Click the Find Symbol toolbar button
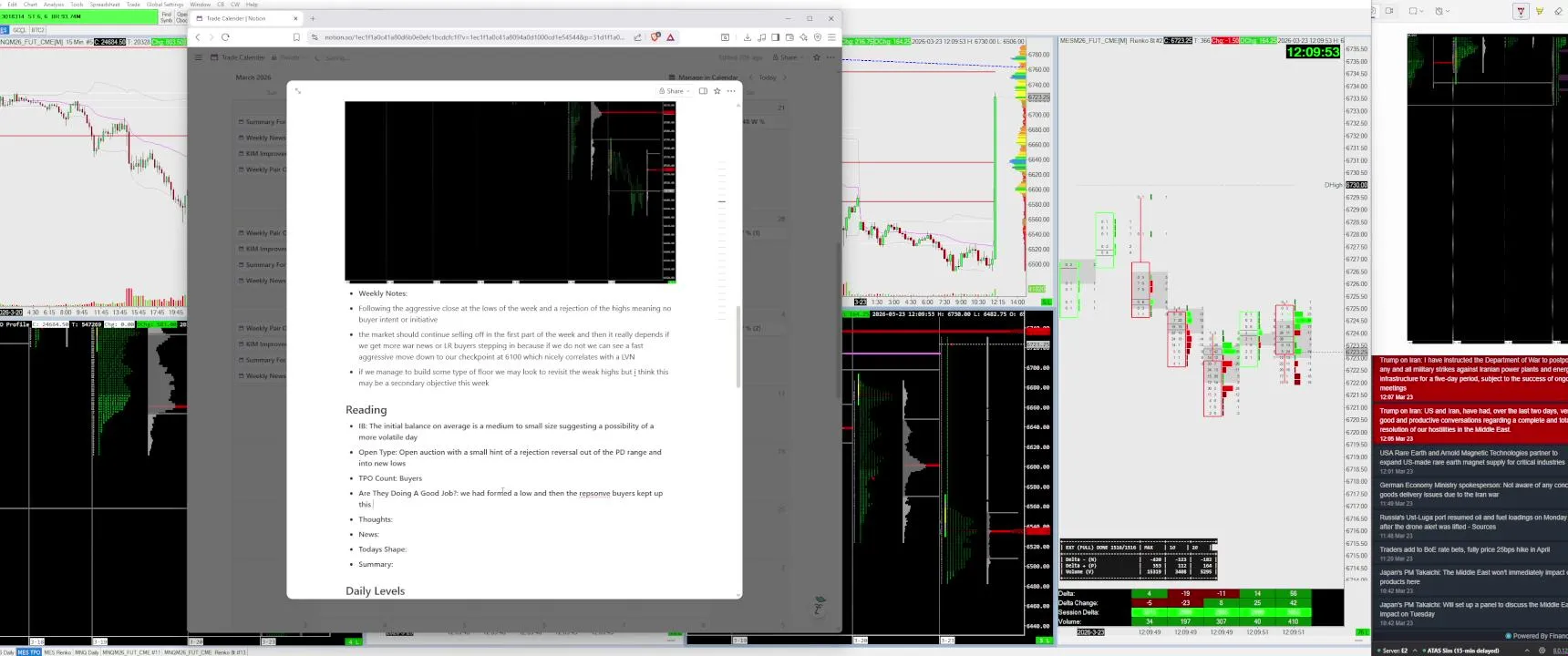Image resolution: width=1568 pixels, height=656 pixels. (166, 17)
